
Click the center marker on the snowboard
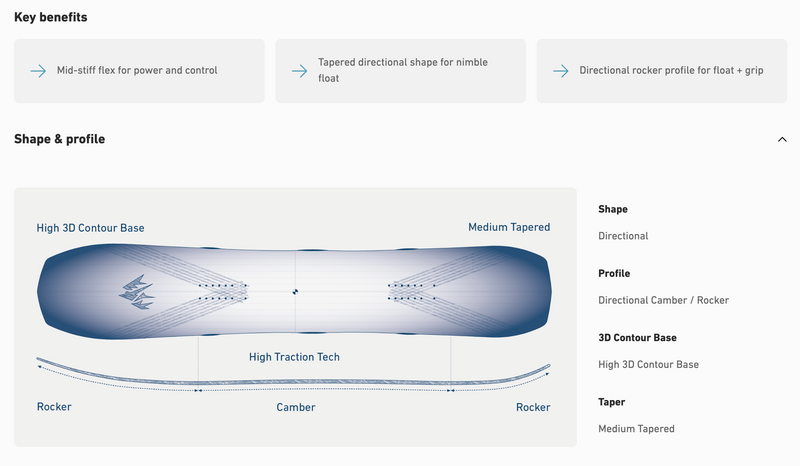295,292
